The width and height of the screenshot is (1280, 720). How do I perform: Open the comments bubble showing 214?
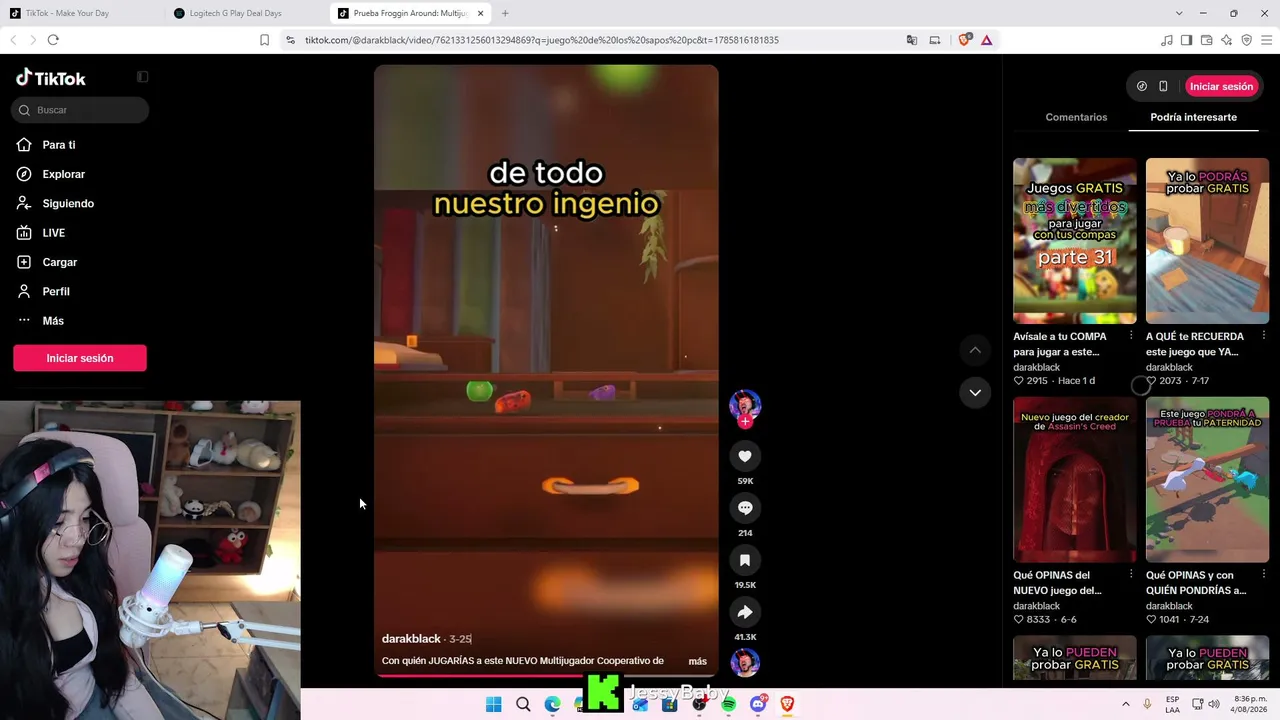click(x=745, y=508)
